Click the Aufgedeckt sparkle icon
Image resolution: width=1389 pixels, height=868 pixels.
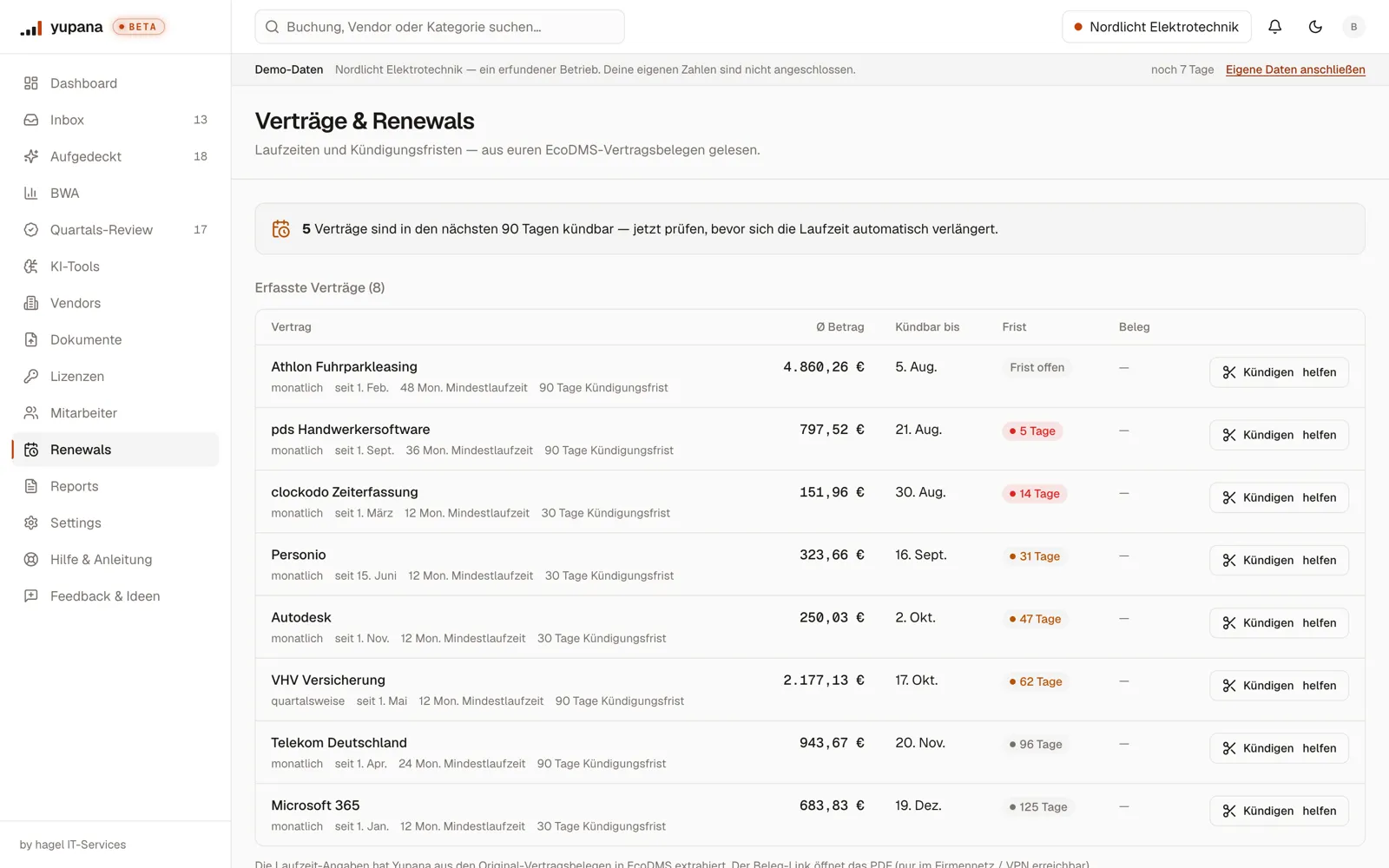click(x=31, y=156)
